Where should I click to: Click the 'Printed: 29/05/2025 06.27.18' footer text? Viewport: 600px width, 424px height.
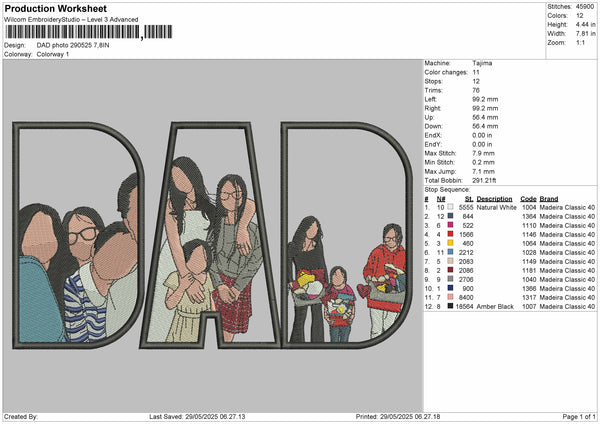click(x=398, y=417)
